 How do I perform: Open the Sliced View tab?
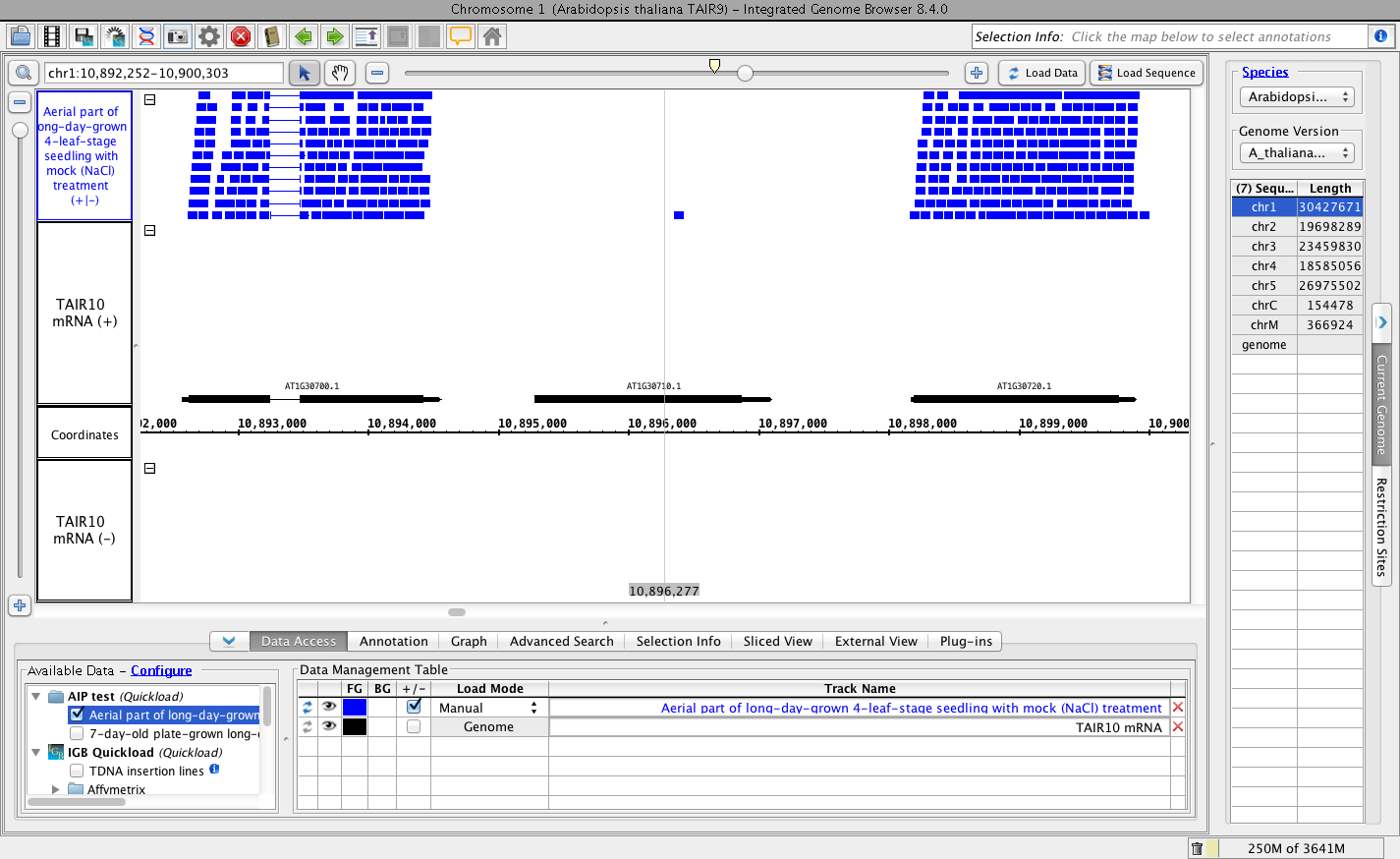pyautogui.click(x=777, y=642)
